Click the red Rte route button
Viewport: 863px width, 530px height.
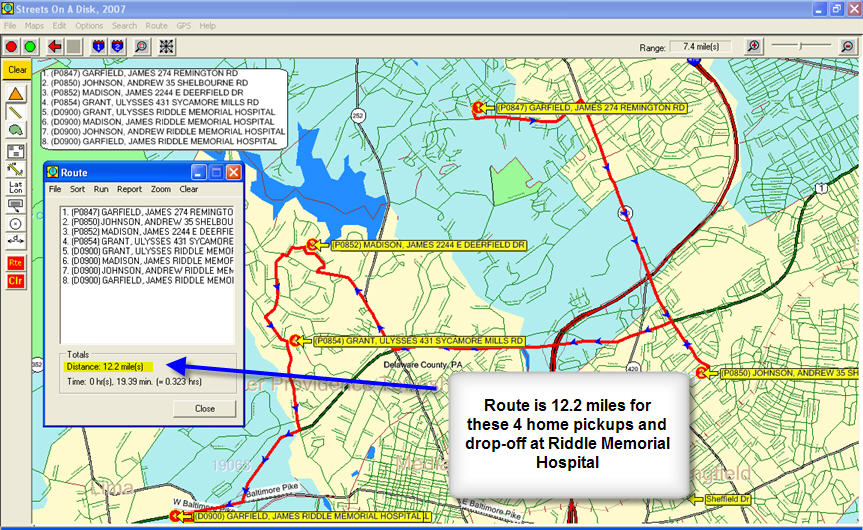tap(15, 263)
